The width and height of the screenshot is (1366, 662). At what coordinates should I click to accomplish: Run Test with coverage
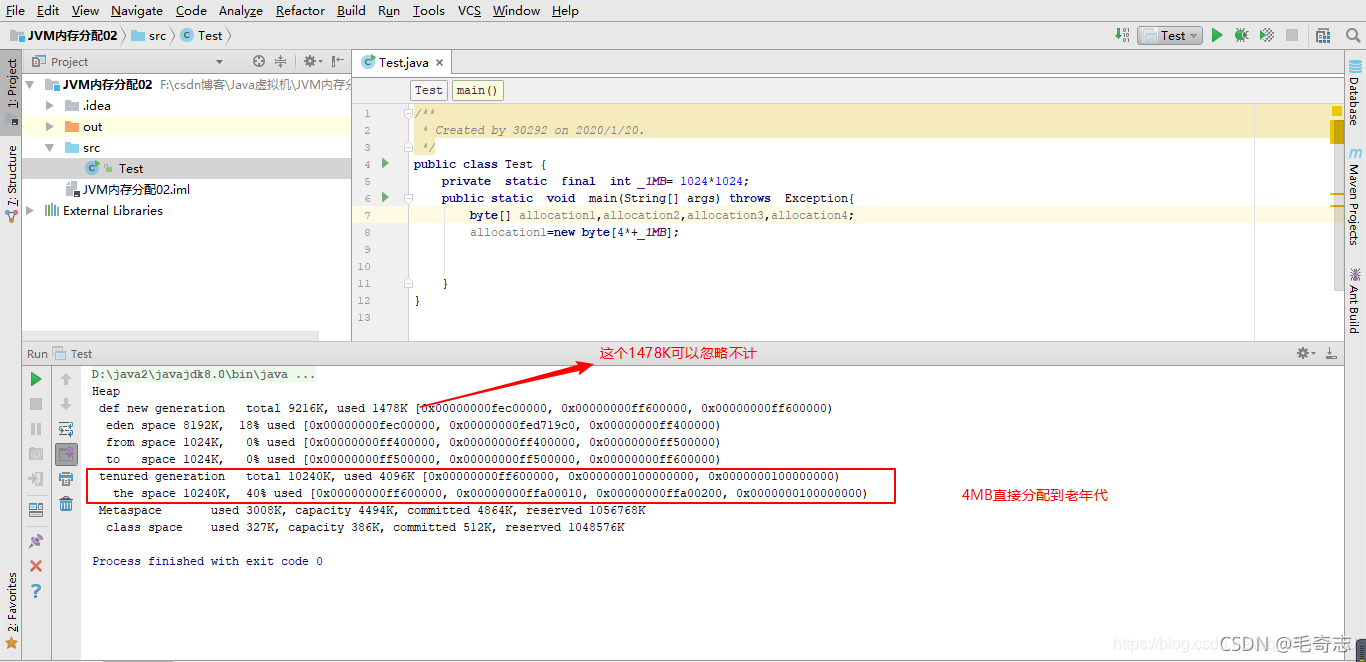click(1267, 35)
